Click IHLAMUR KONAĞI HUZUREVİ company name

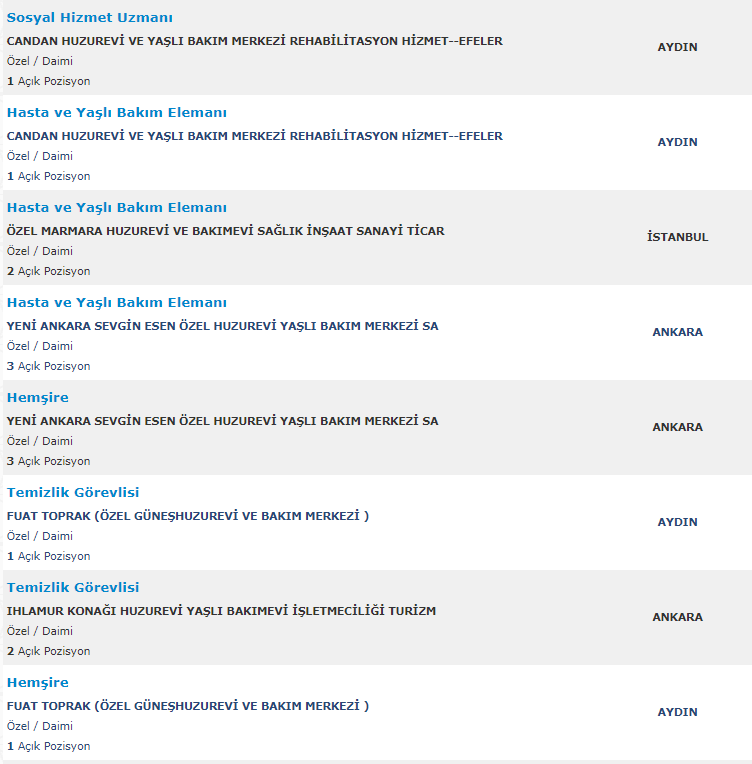tap(221, 611)
